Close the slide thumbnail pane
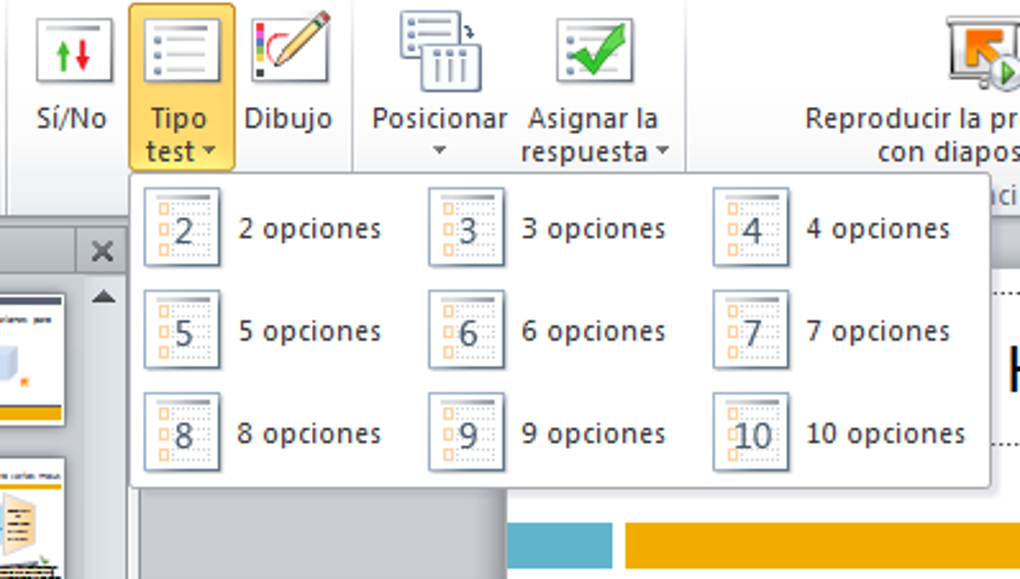This screenshot has width=1020, height=579. [x=102, y=251]
